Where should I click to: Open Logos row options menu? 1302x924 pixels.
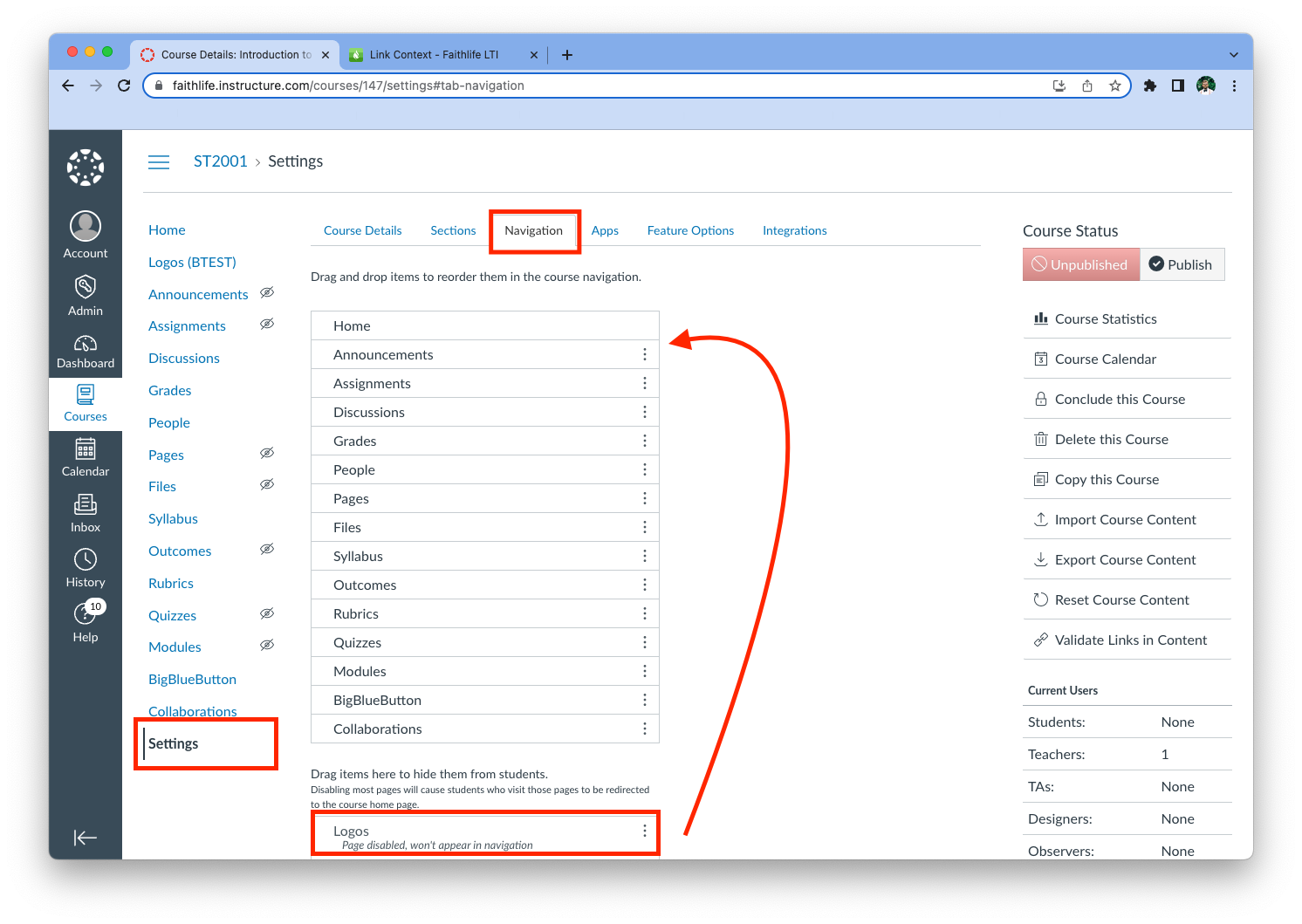point(645,831)
